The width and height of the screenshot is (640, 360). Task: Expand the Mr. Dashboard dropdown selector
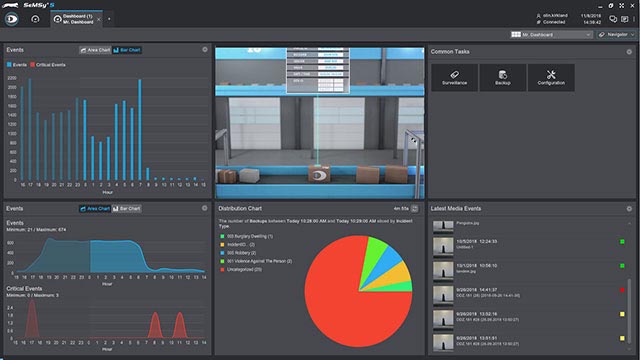coord(551,35)
